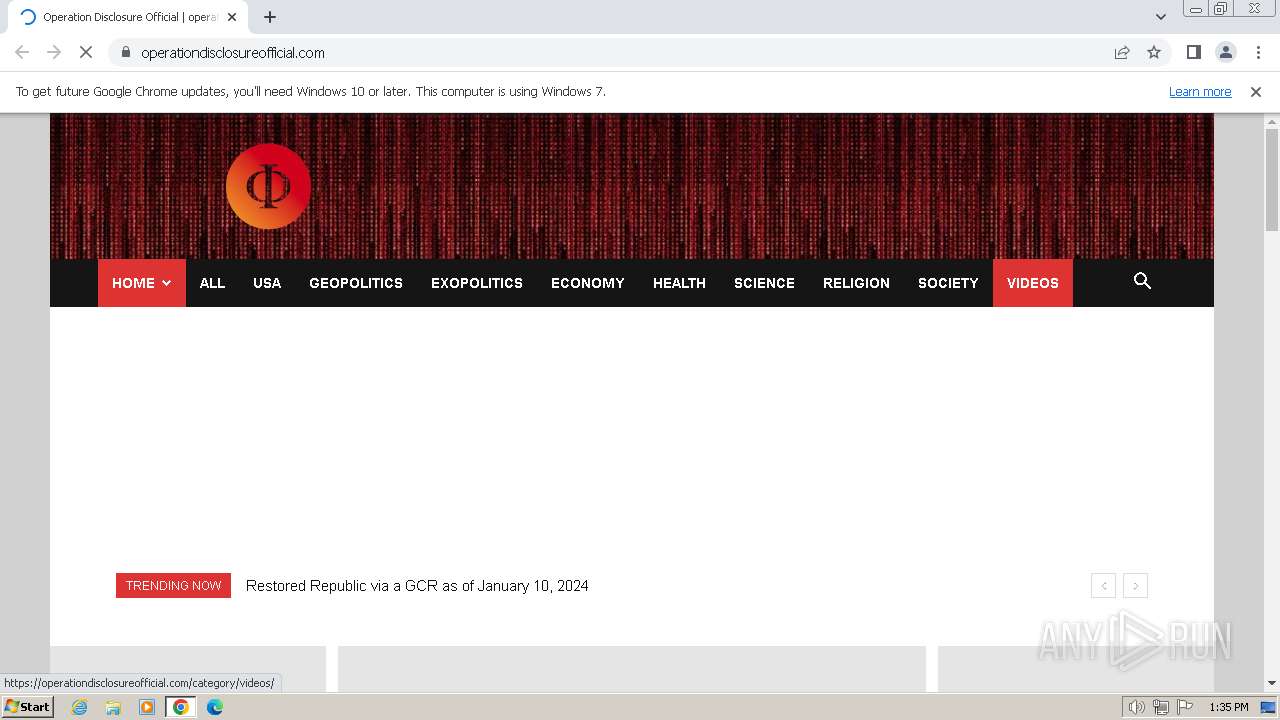
Task: Show next trending story arrow
Action: pyautogui.click(x=1135, y=586)
